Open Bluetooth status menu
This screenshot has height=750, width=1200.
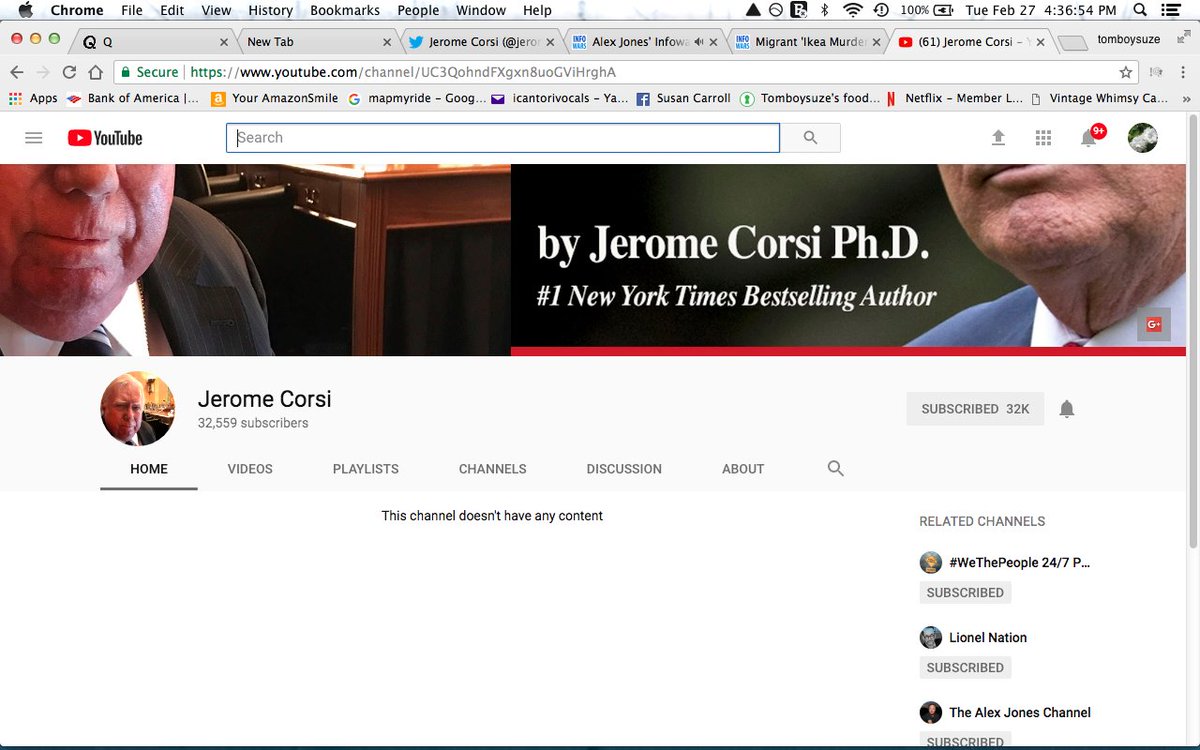tap(825, 10)
